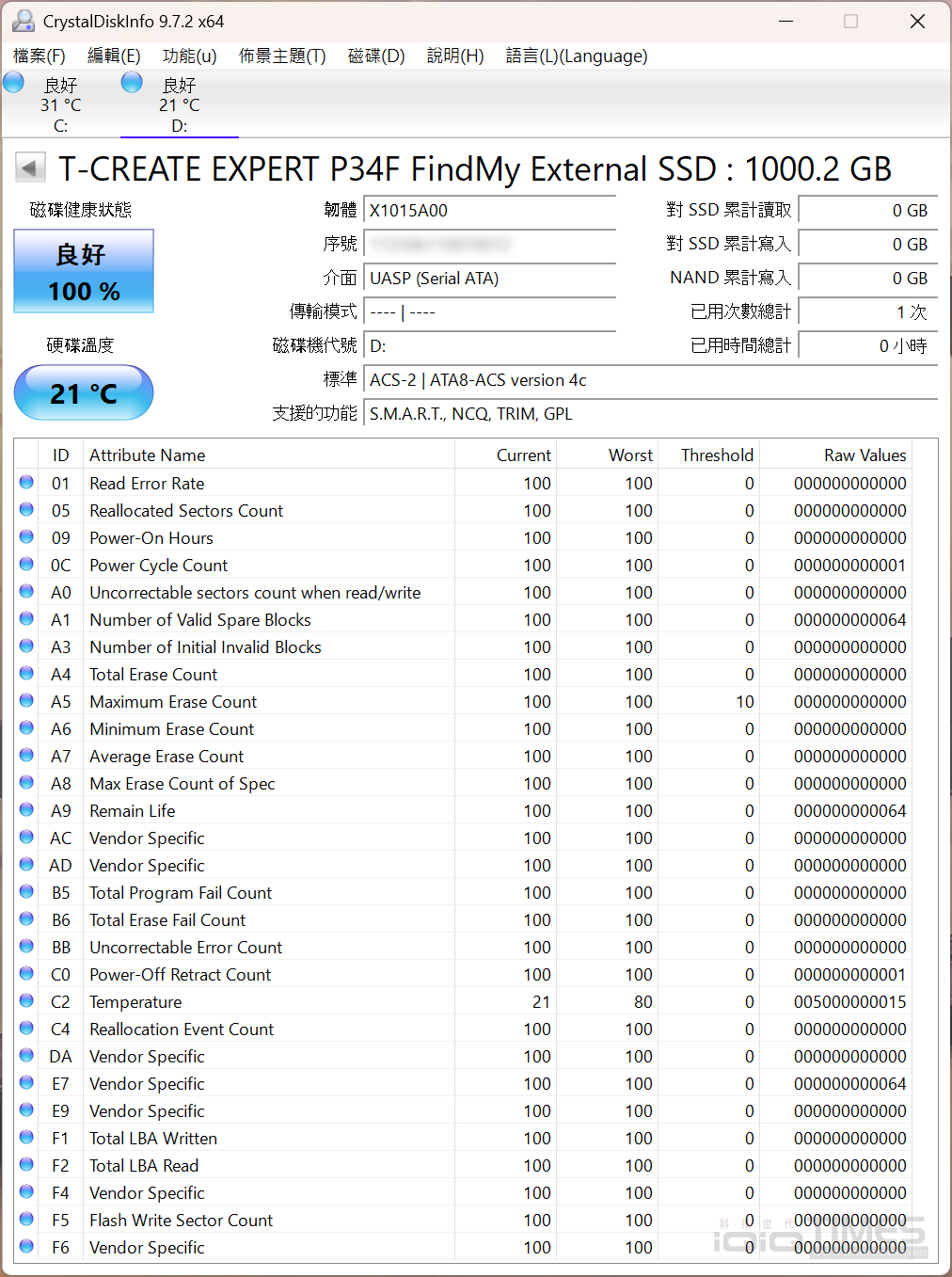The width and height of the screenshot is (952, 1277).
Task: Select the C: drive status icon
Action: coord(14,83)
